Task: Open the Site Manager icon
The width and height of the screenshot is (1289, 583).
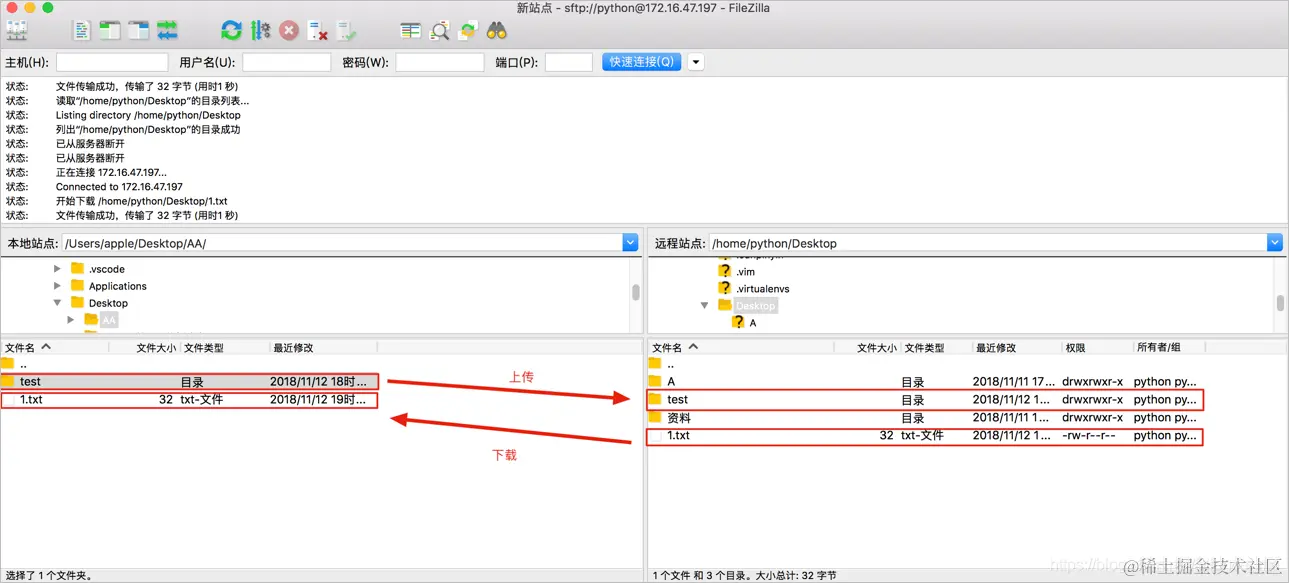Action: (x=17, y=31)
